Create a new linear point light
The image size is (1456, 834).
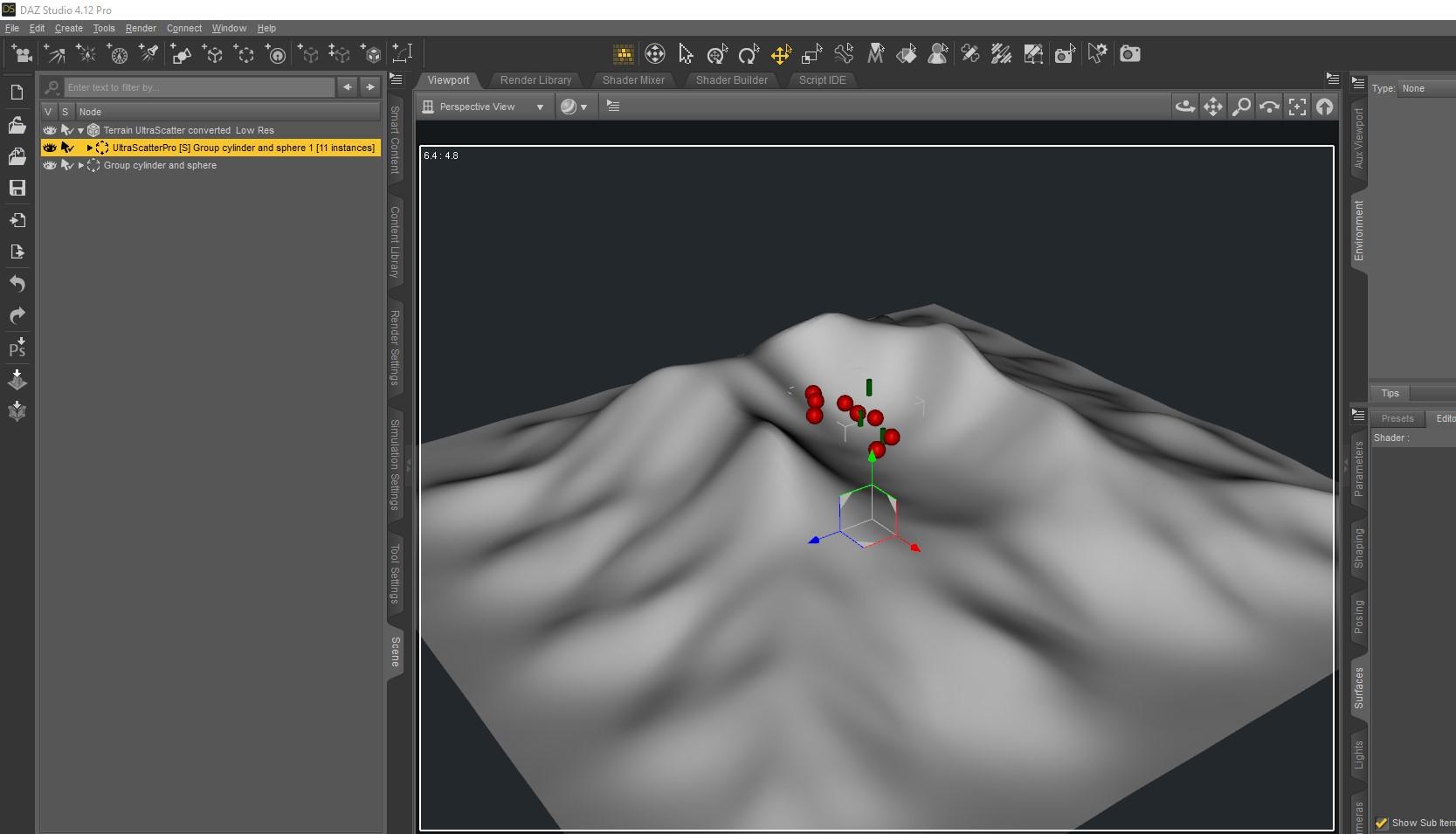click(x=118, y=54)
